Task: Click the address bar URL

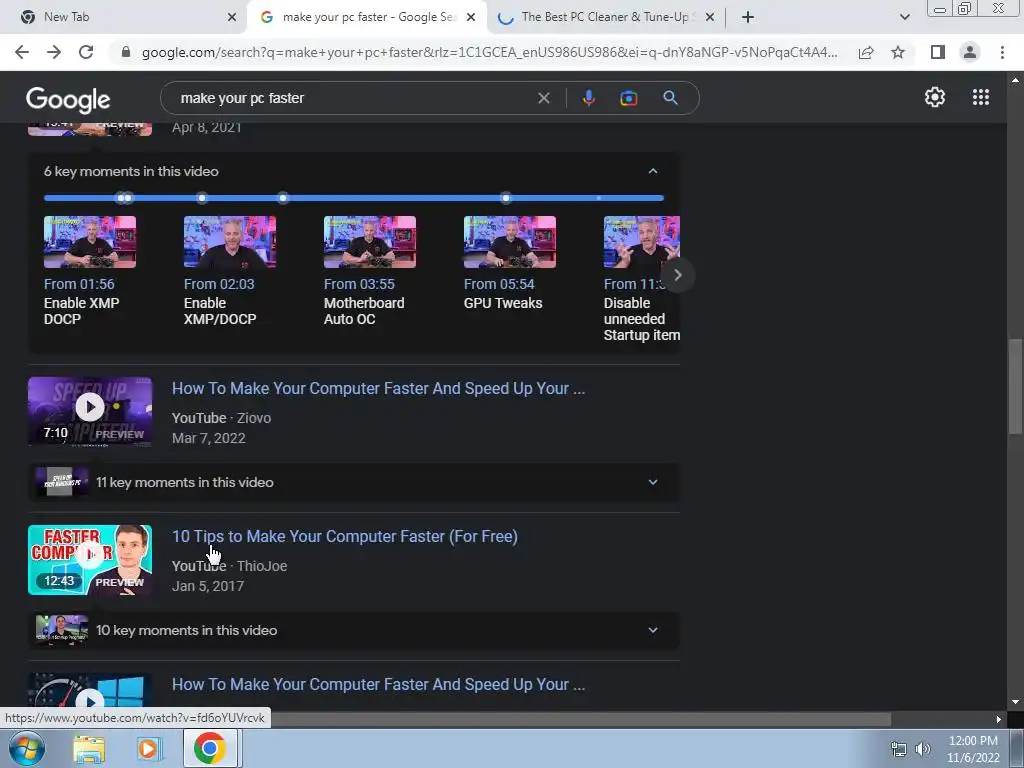Action: coord(489,52)
